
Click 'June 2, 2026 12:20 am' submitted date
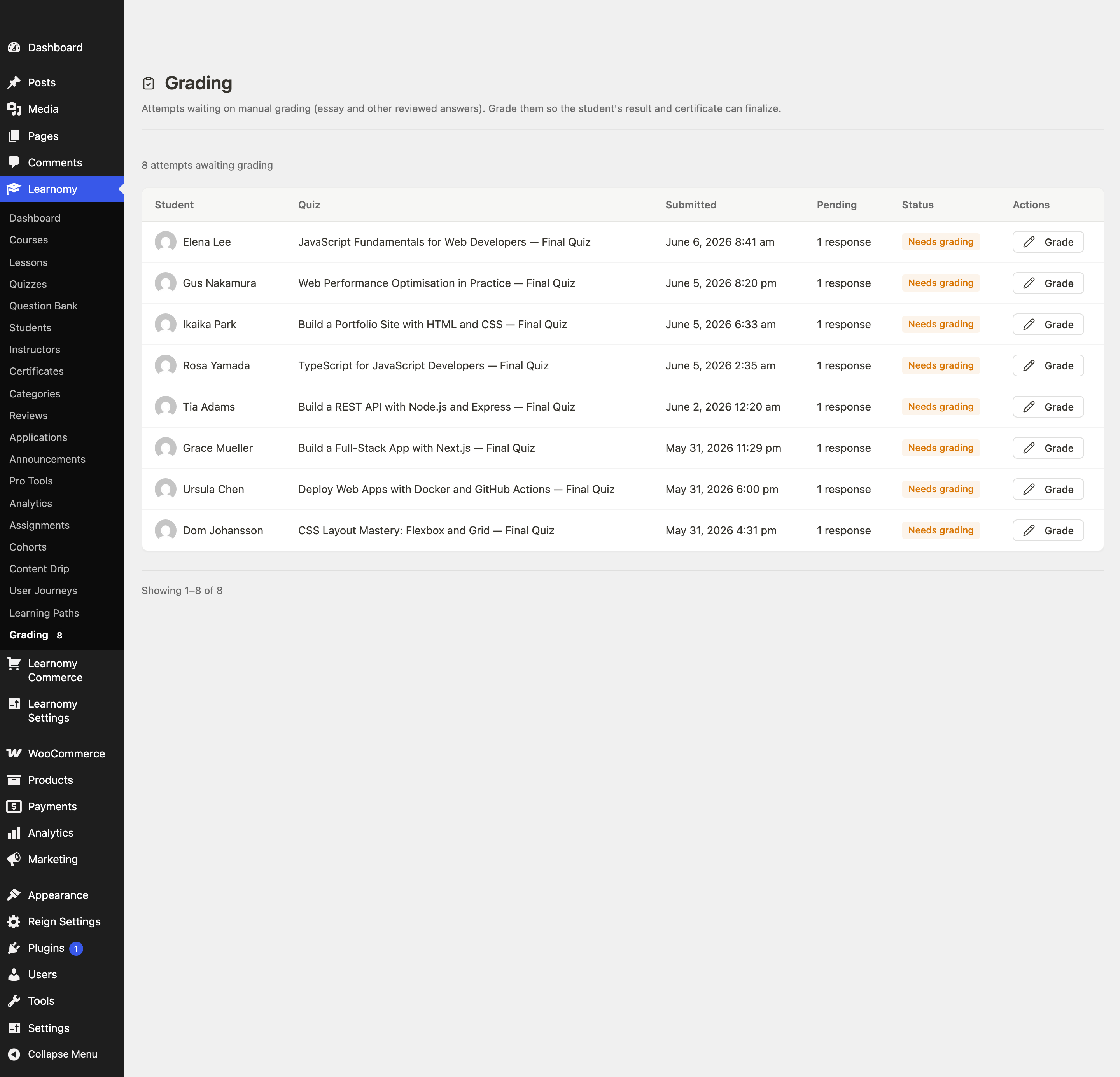(723, 407)
